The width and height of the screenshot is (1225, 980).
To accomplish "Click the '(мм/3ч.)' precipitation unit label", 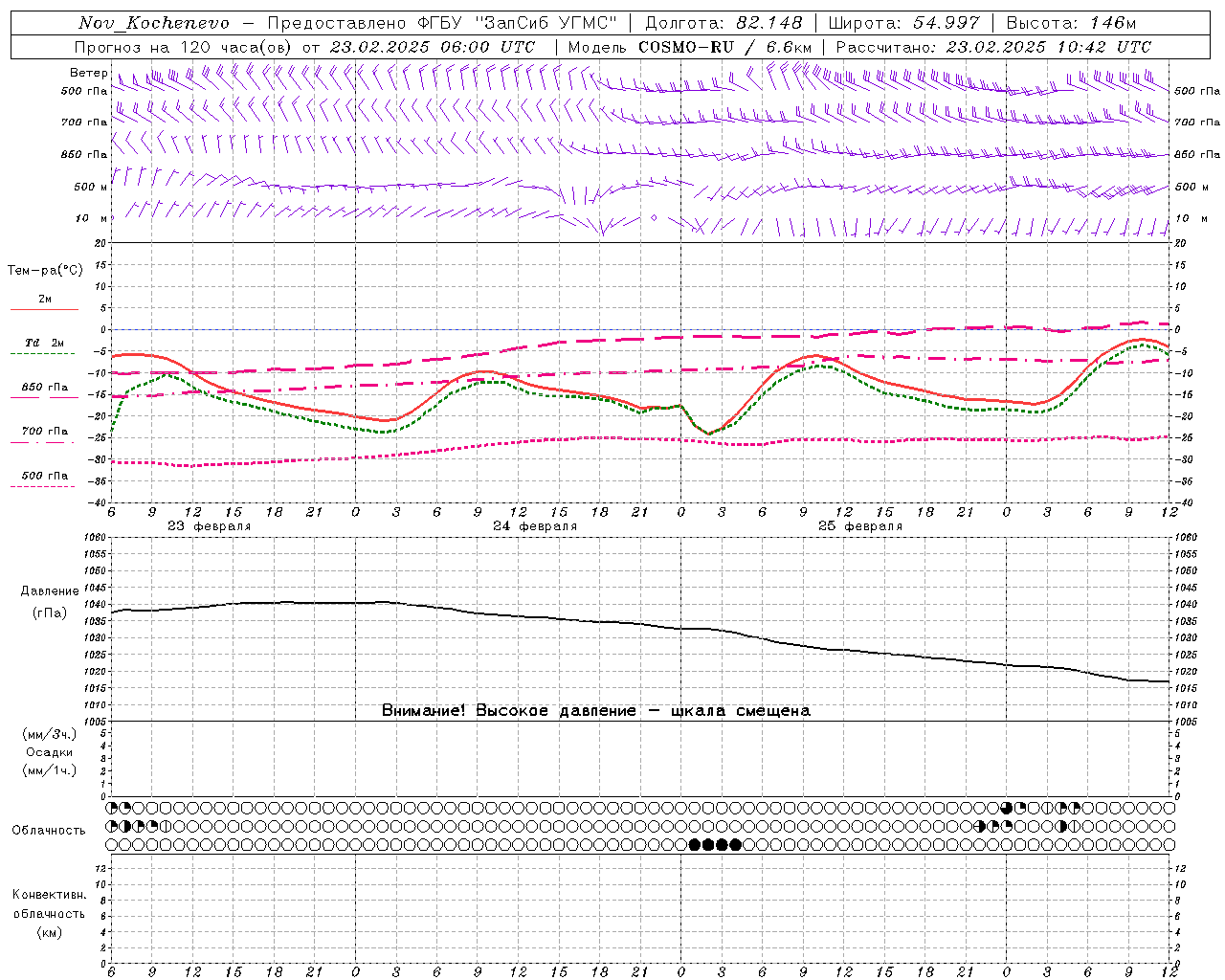I will pyautogui.click(x=50, y=734).
